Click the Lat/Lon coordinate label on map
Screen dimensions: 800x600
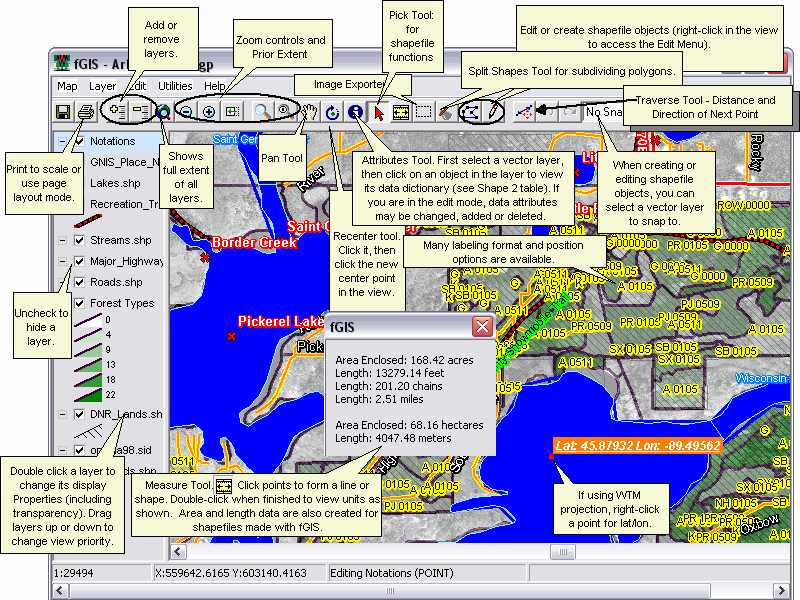[637, 445]
